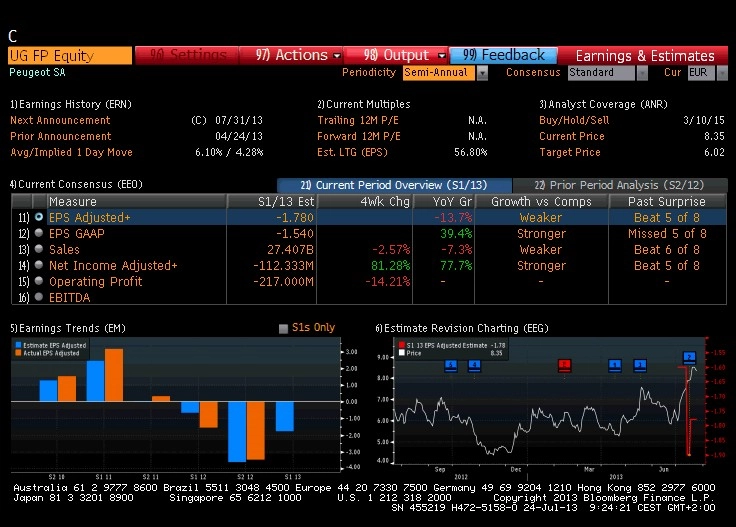Click the UG FP Equity ticker field
The height and width of the screenshot is (527, 736).
click(70, 55)
